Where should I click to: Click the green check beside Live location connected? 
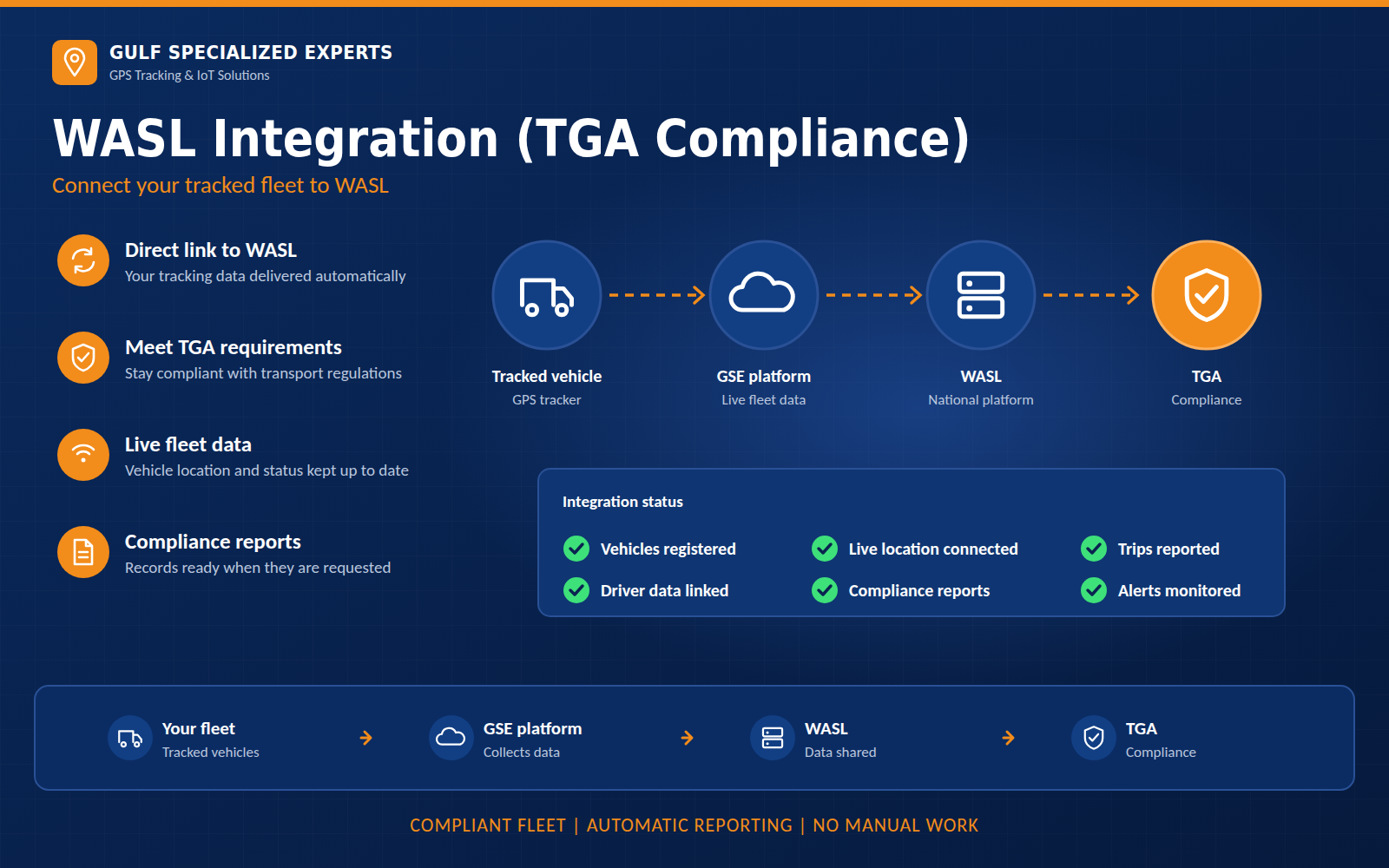click(825, 549)
